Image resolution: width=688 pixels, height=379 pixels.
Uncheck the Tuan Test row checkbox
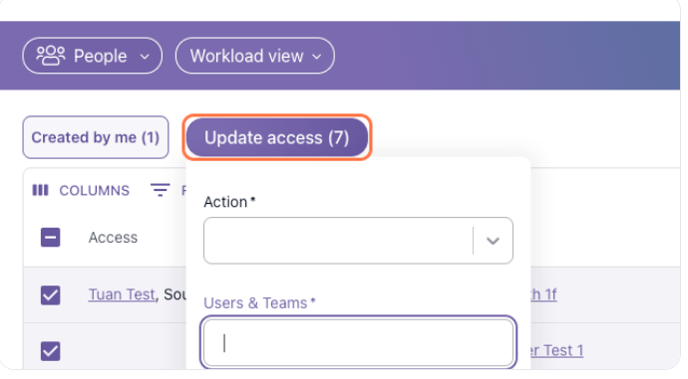point(50,295)
